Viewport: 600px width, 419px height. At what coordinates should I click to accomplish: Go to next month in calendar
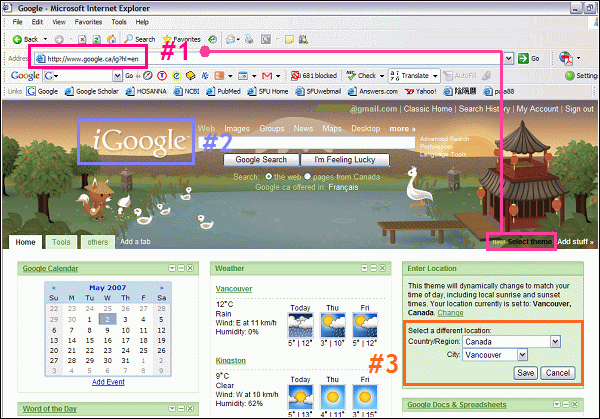(161, 288)
